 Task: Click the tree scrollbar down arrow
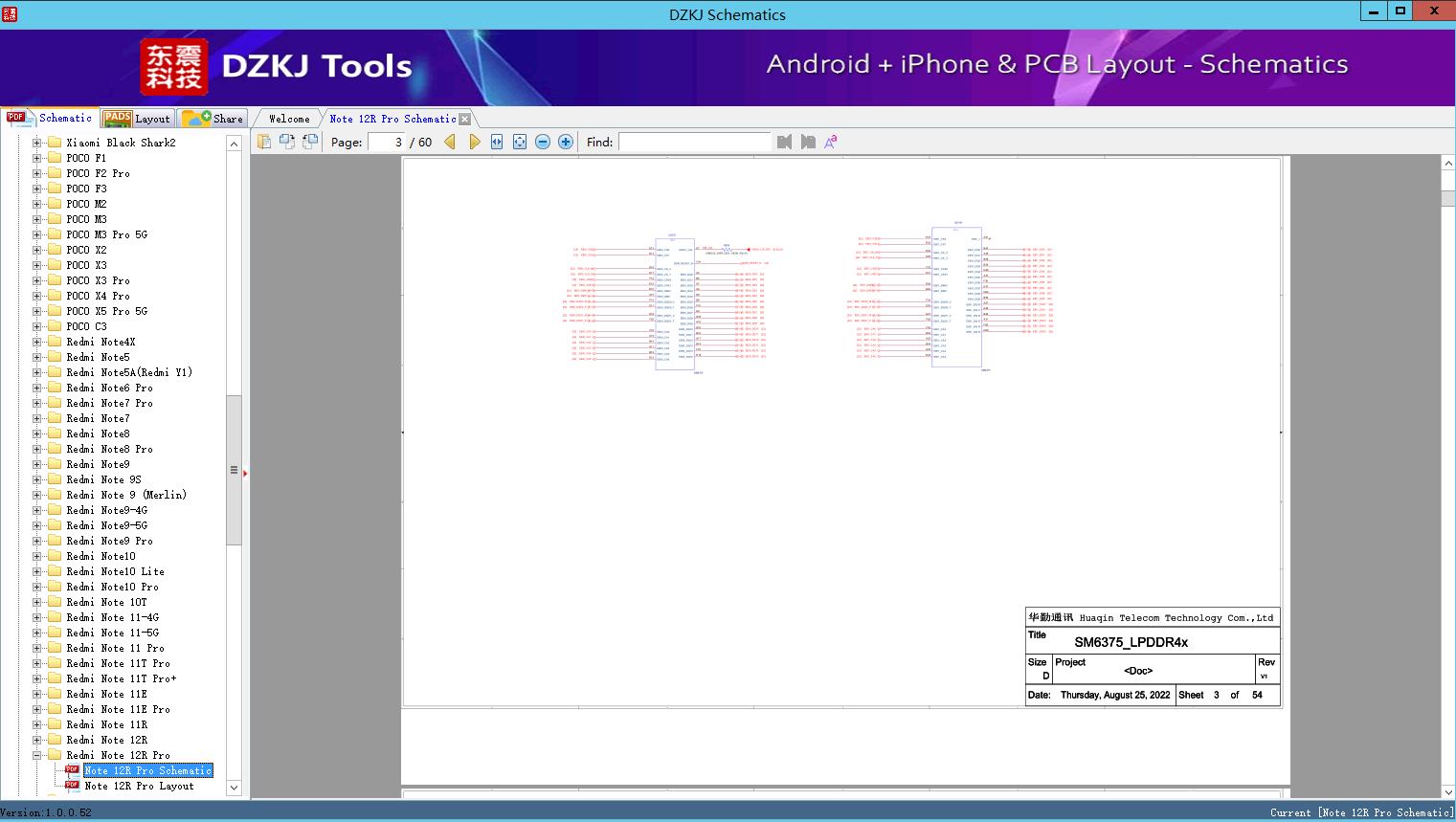click(x=234, y=789)
